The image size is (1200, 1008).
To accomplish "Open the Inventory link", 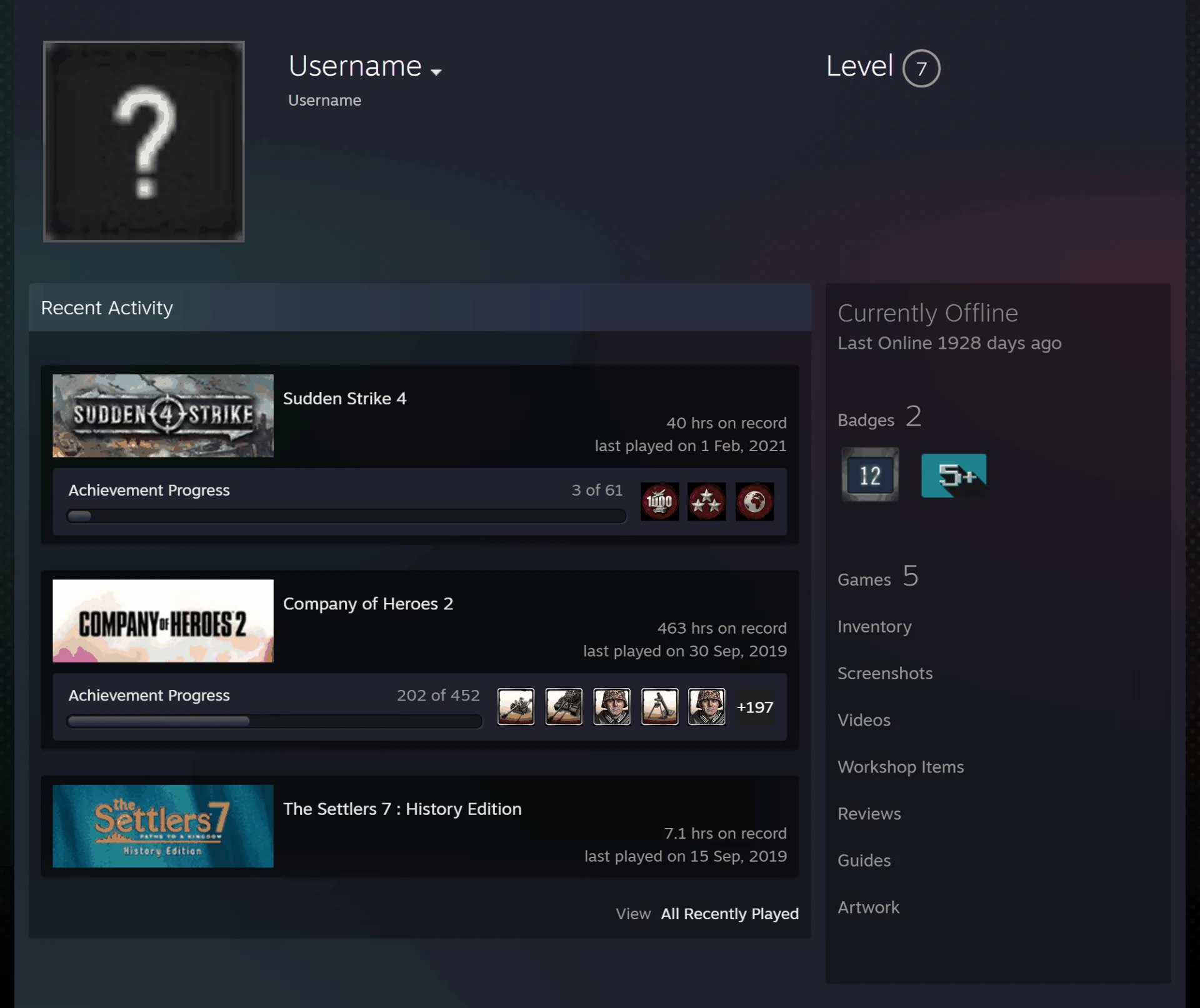I will tap(874, 626).
